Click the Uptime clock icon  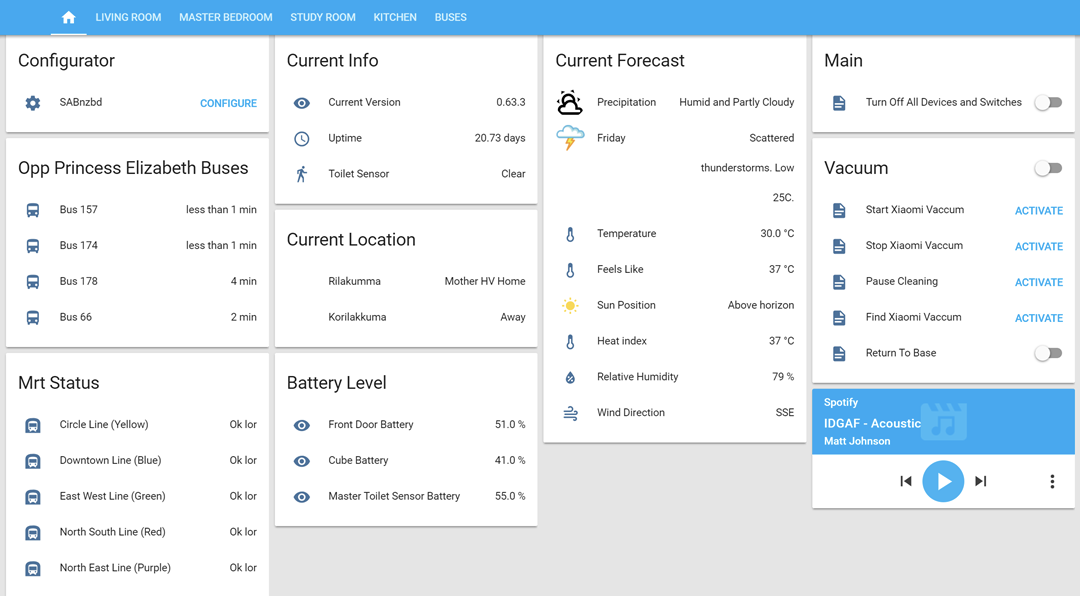302,138
